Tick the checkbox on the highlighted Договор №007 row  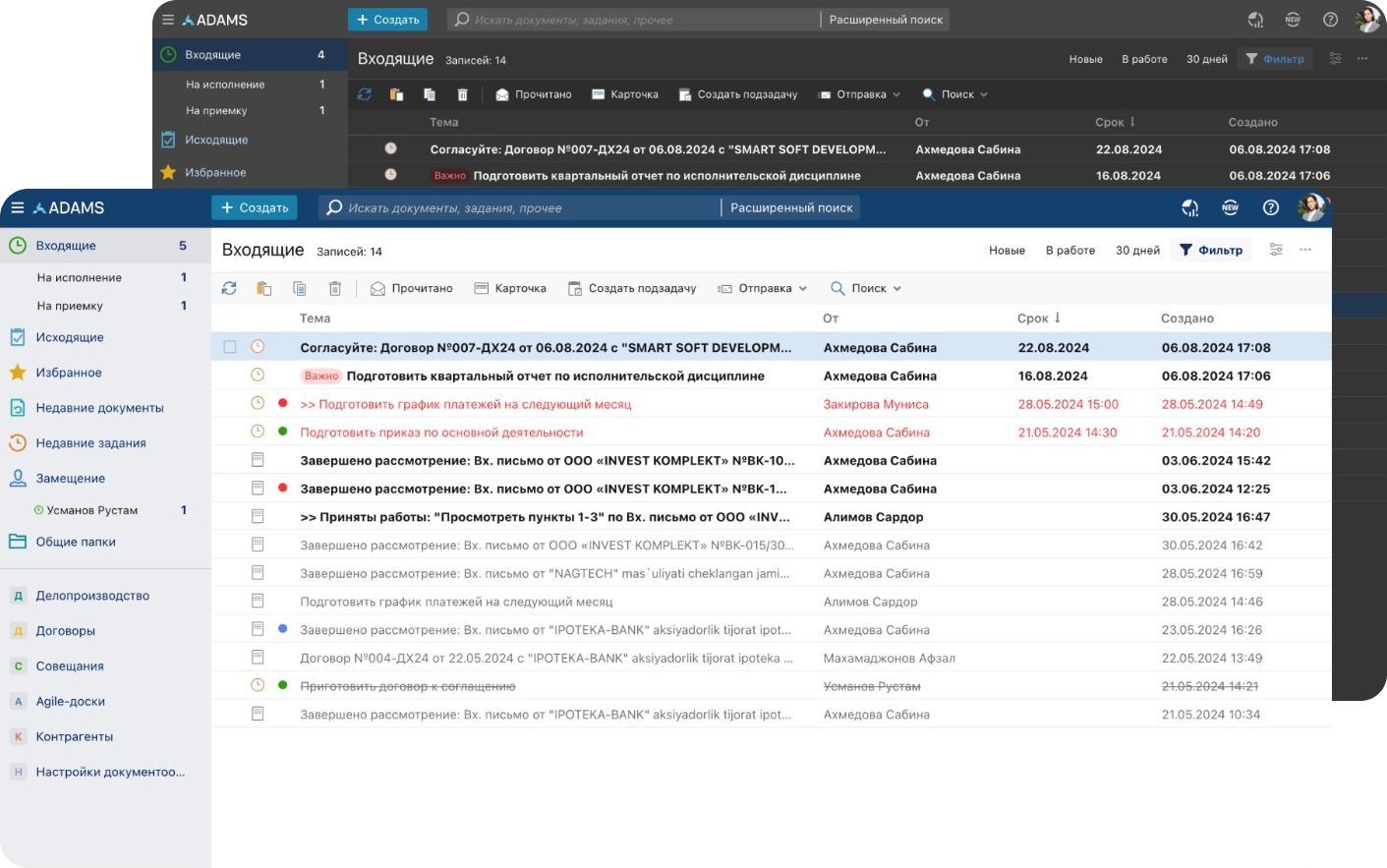pos(230,347)
